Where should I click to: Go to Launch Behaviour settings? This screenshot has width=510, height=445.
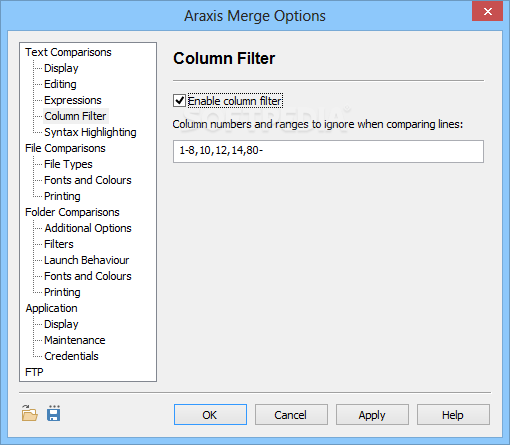(x=87, y=260)
